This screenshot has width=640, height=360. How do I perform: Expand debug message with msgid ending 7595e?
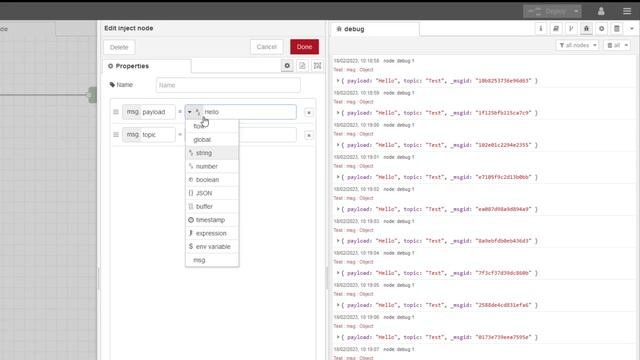[x=338, y=337]
